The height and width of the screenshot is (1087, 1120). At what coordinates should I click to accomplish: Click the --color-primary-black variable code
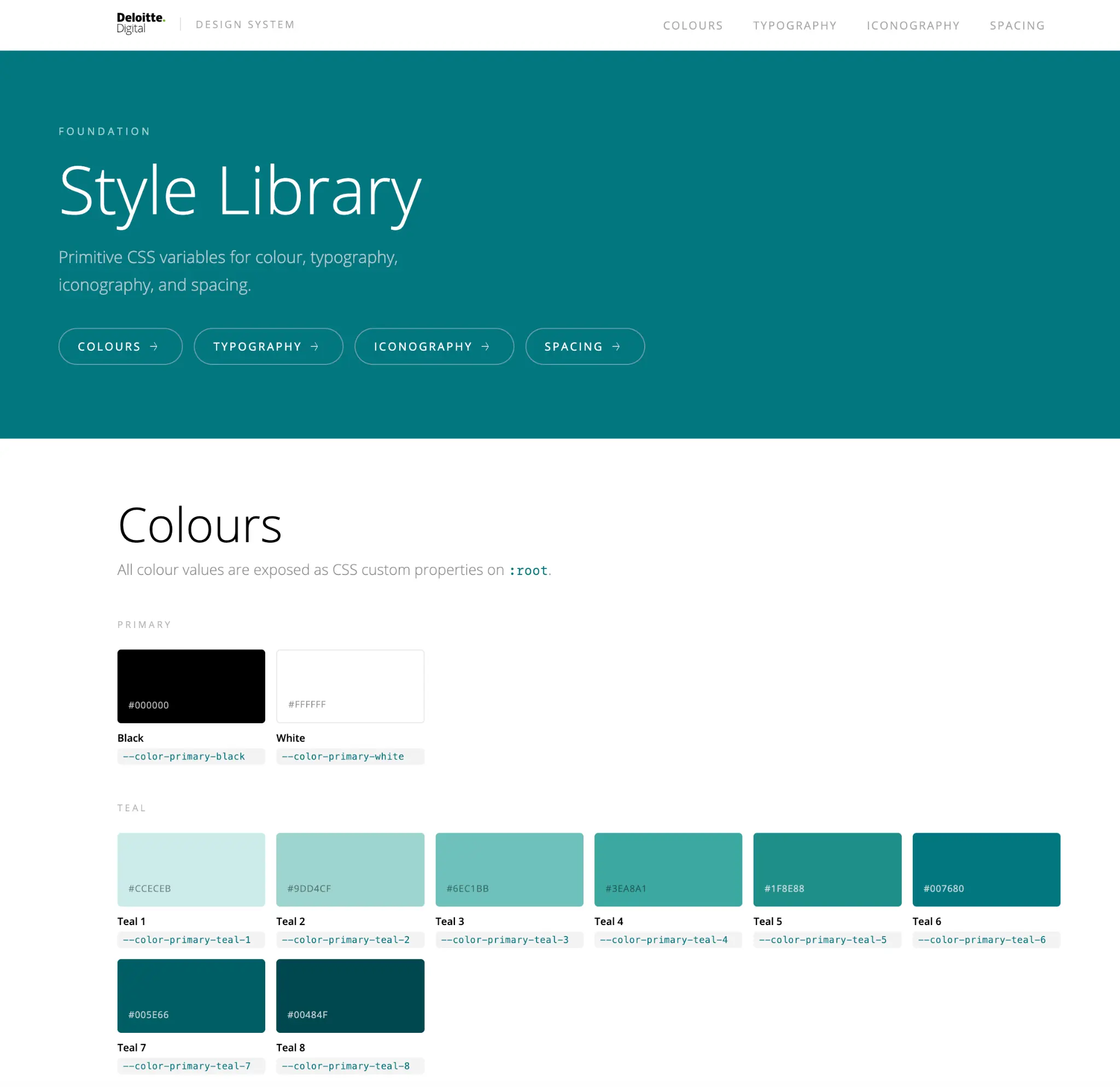coord(191,756)
